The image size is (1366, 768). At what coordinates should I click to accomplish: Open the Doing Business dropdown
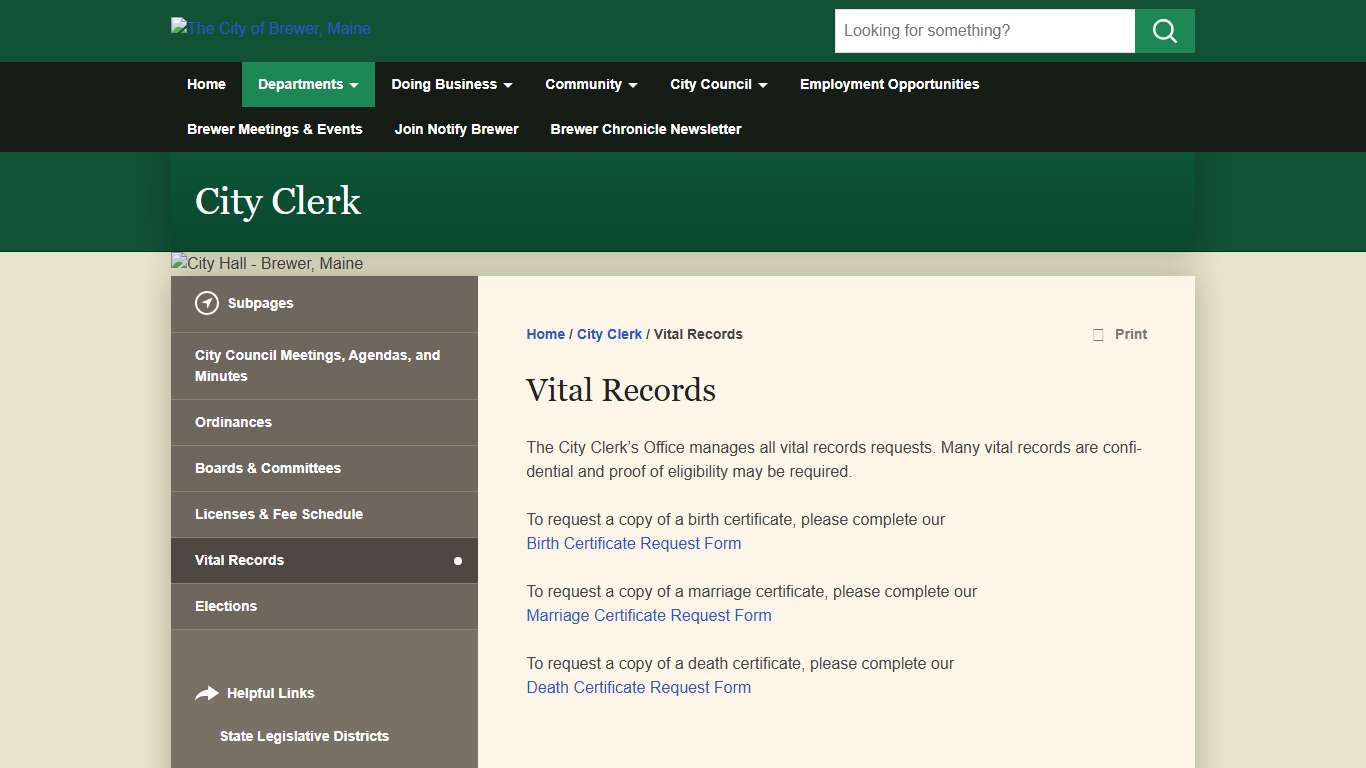pos(451,84)
